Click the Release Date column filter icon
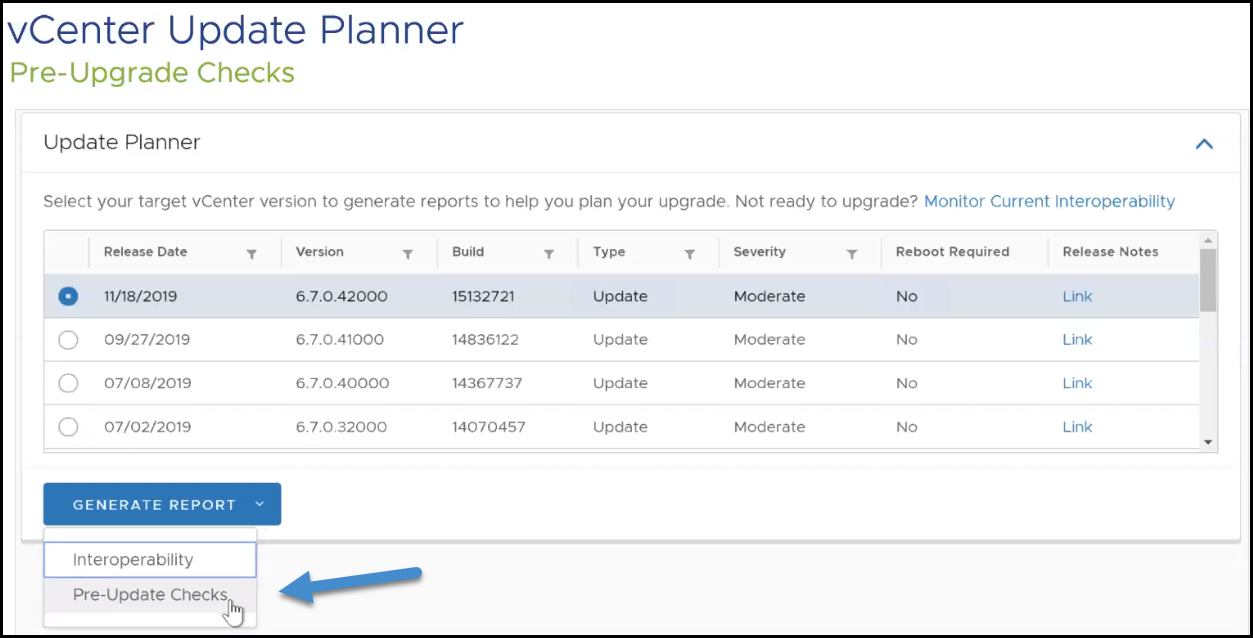 251,254
